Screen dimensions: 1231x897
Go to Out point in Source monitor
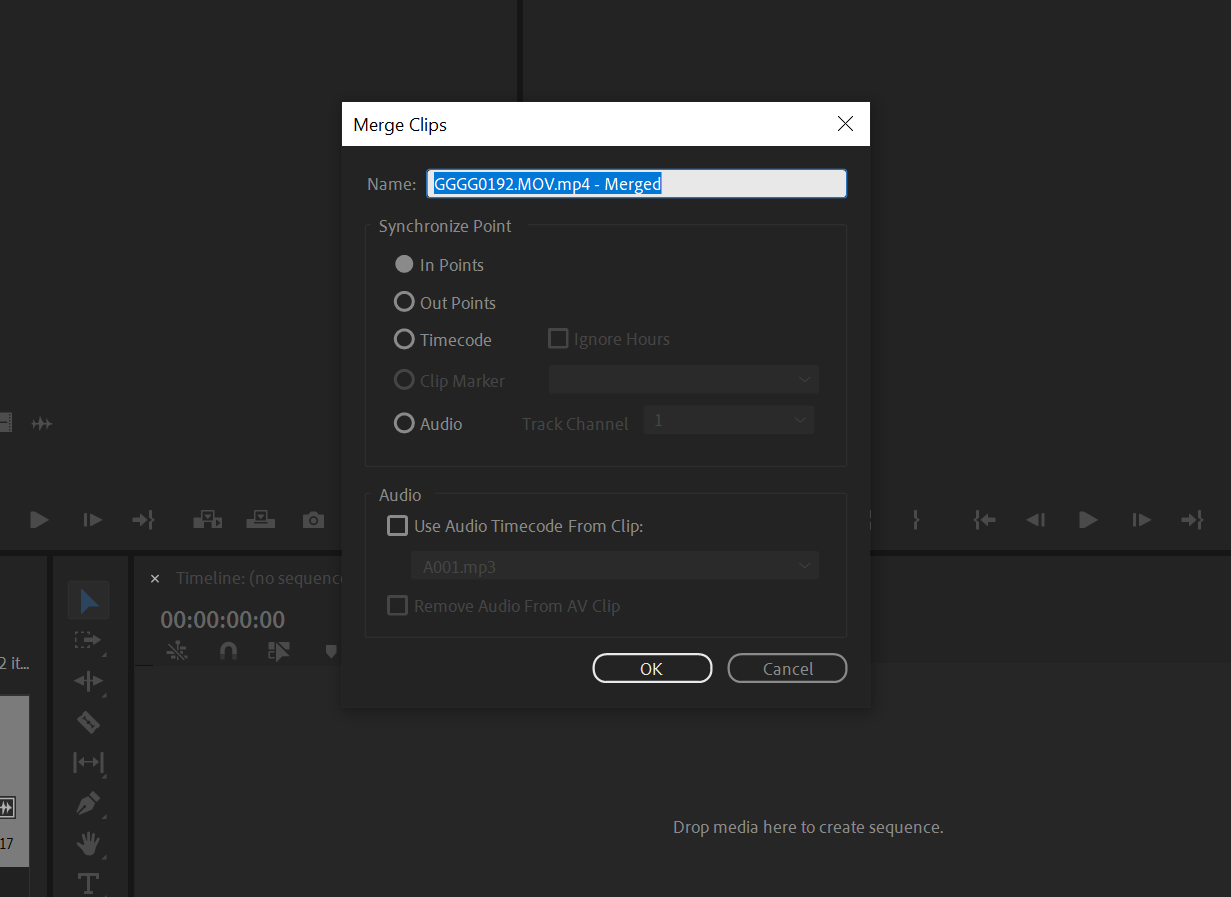[143, 520]
